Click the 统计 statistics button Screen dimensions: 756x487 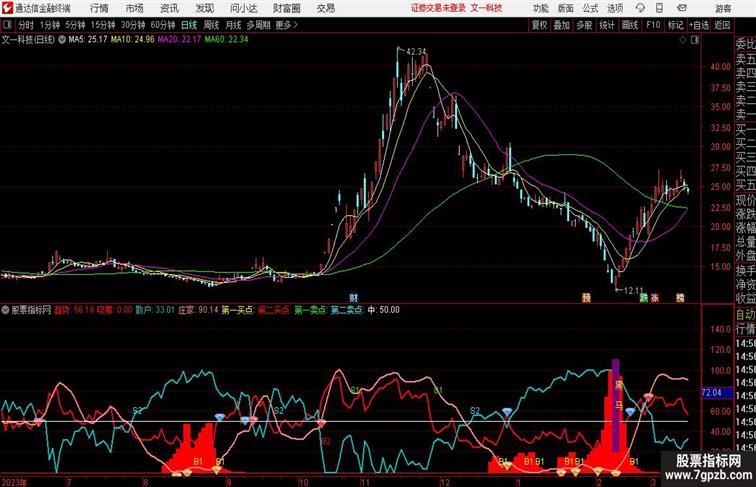[x=607, y=25]
